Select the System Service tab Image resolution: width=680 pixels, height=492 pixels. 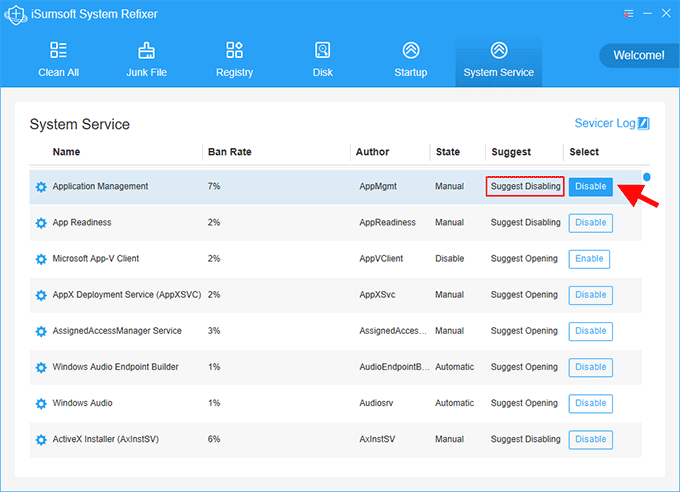coord(499,60)
